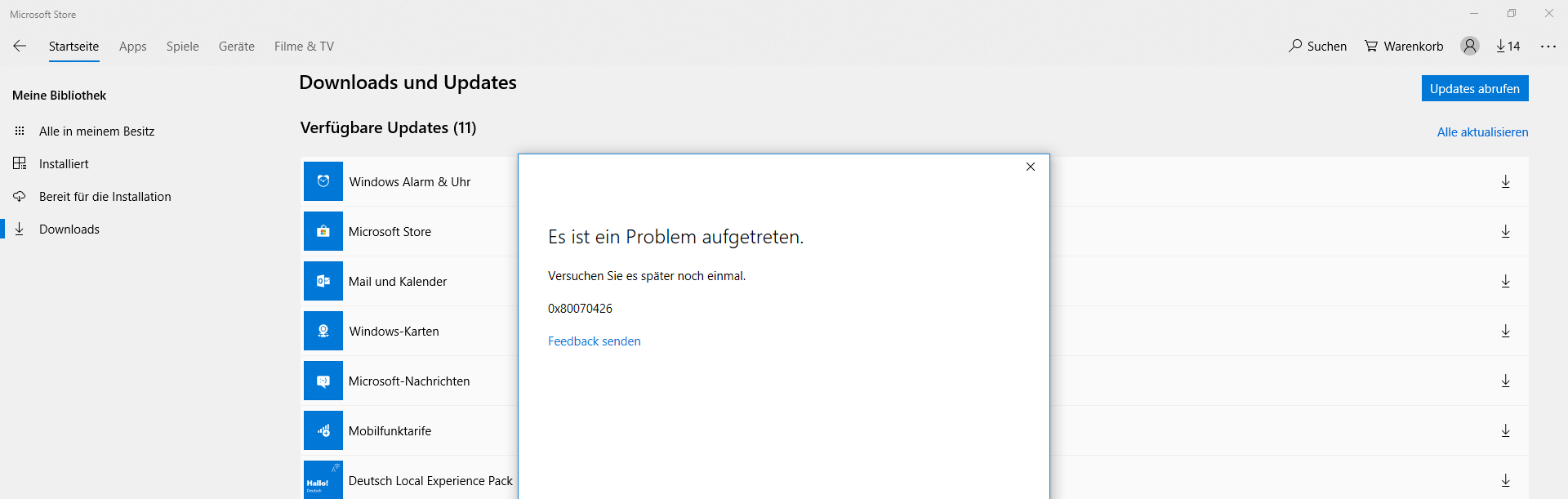1568x499 pixels.
Task: Select the Windows-Karten entry name
Action: point(394,332)
